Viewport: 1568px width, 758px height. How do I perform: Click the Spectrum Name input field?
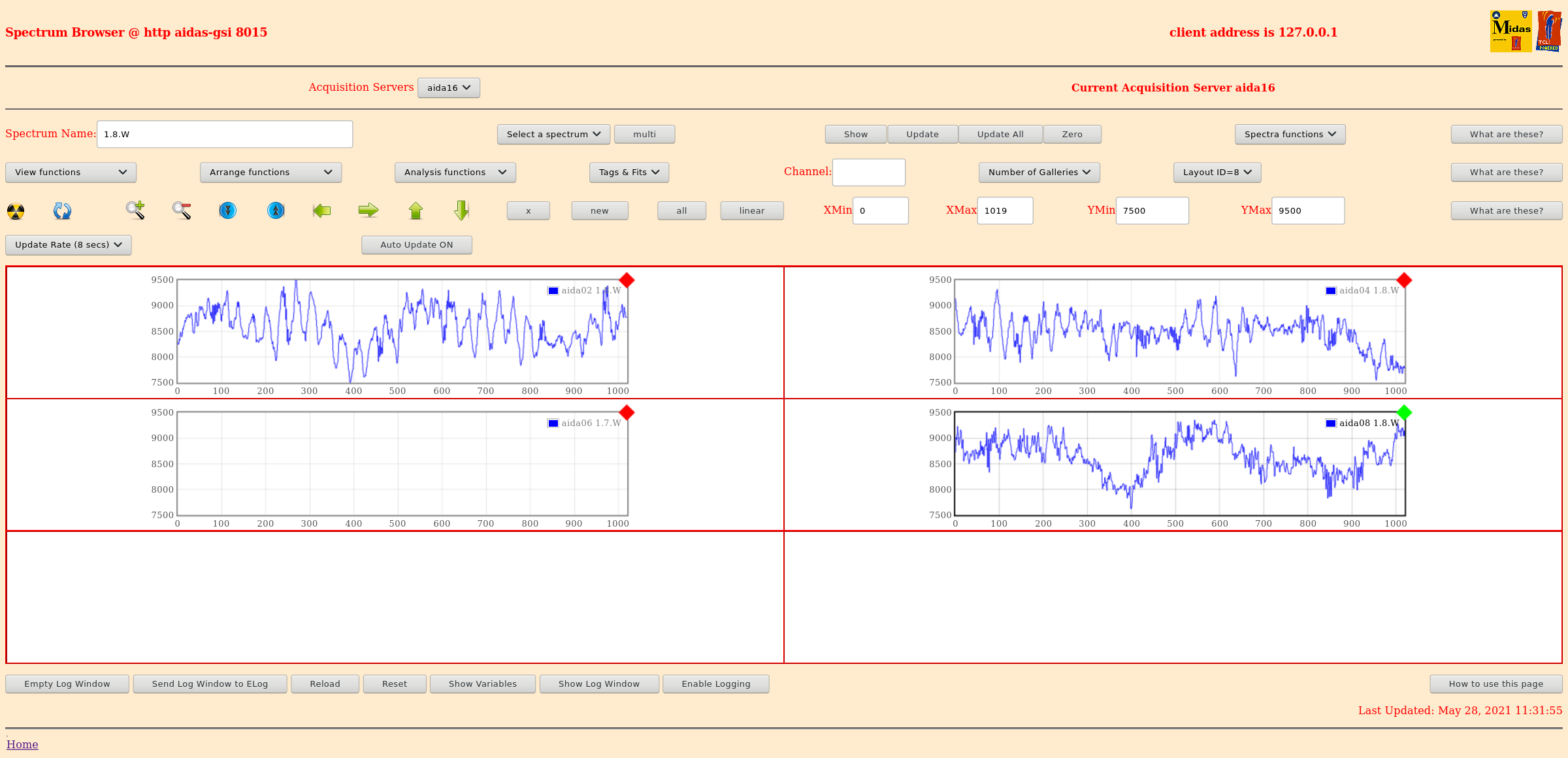click(225, 135)
